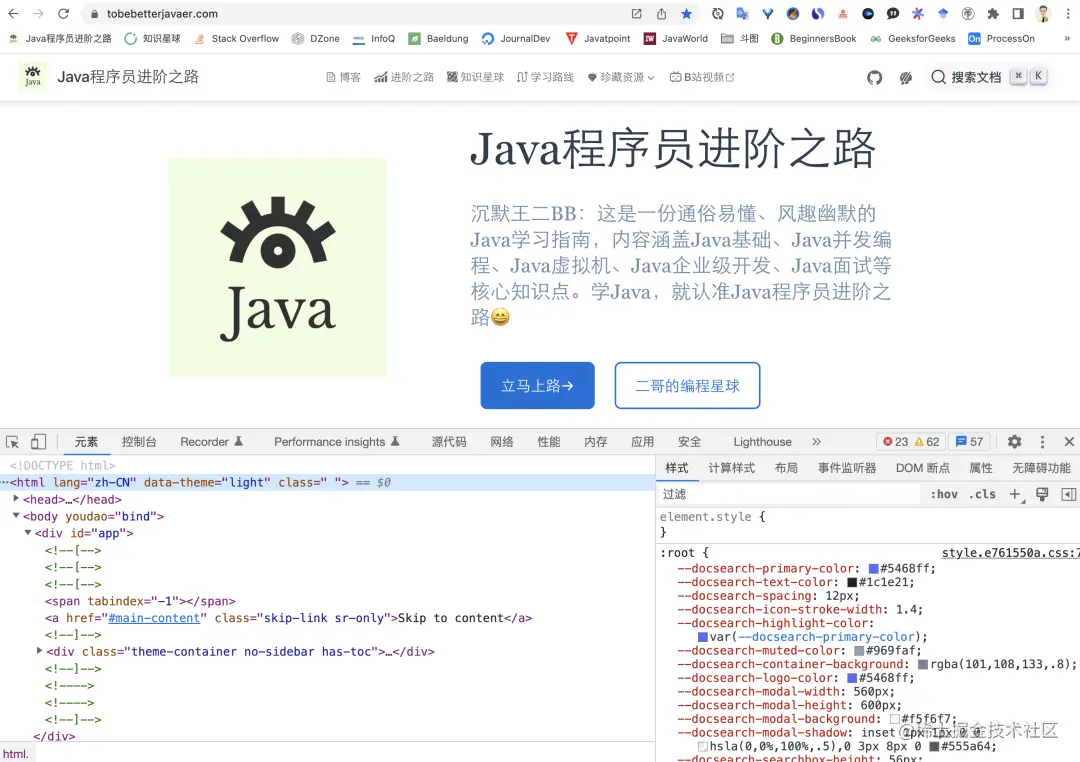
Task: Click the share icon in address bar
Action: pos(661,14)
